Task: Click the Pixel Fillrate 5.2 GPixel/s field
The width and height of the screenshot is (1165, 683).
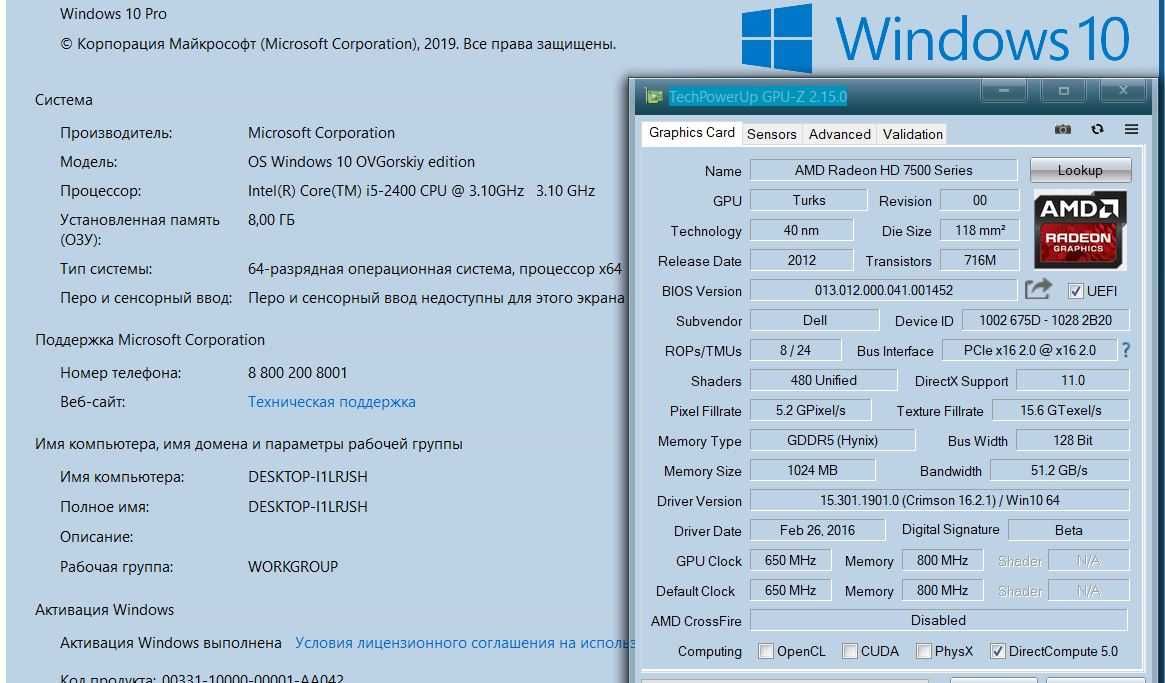Action: pyautogui.click(x=811, y=410)
